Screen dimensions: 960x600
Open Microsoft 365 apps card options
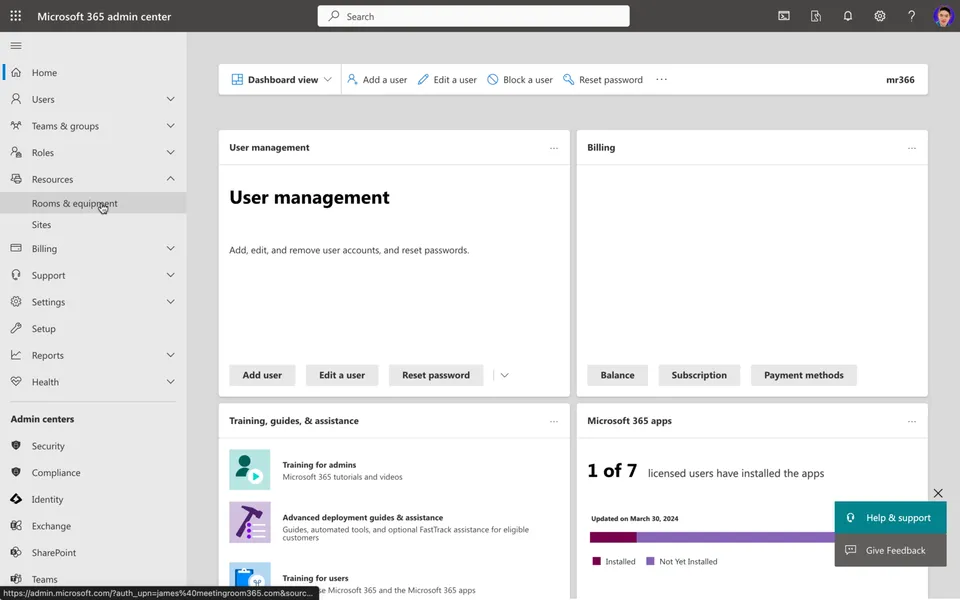coord(912,421)
